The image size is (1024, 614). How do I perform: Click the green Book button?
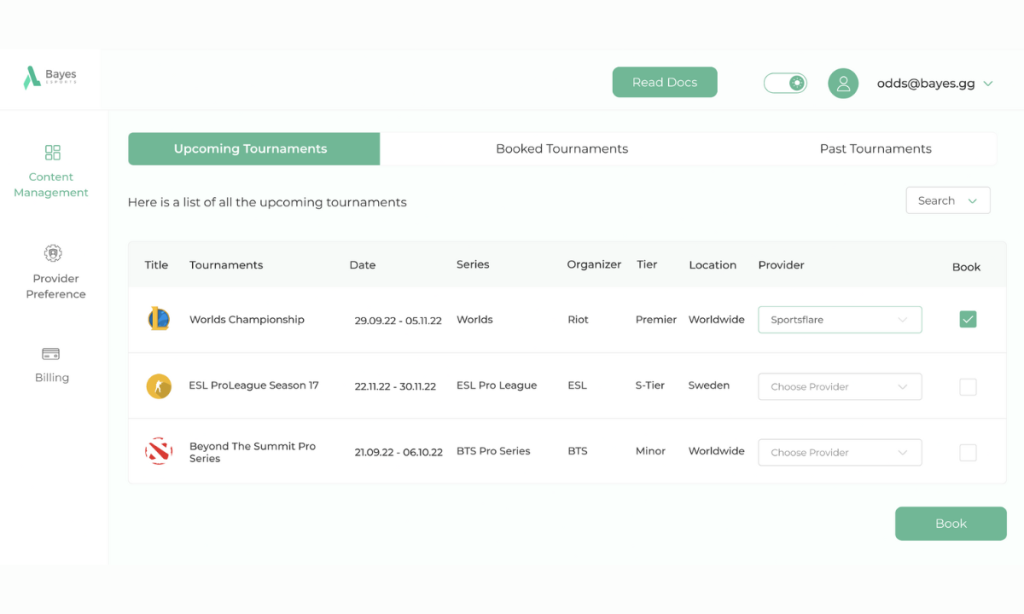point(950,523)
